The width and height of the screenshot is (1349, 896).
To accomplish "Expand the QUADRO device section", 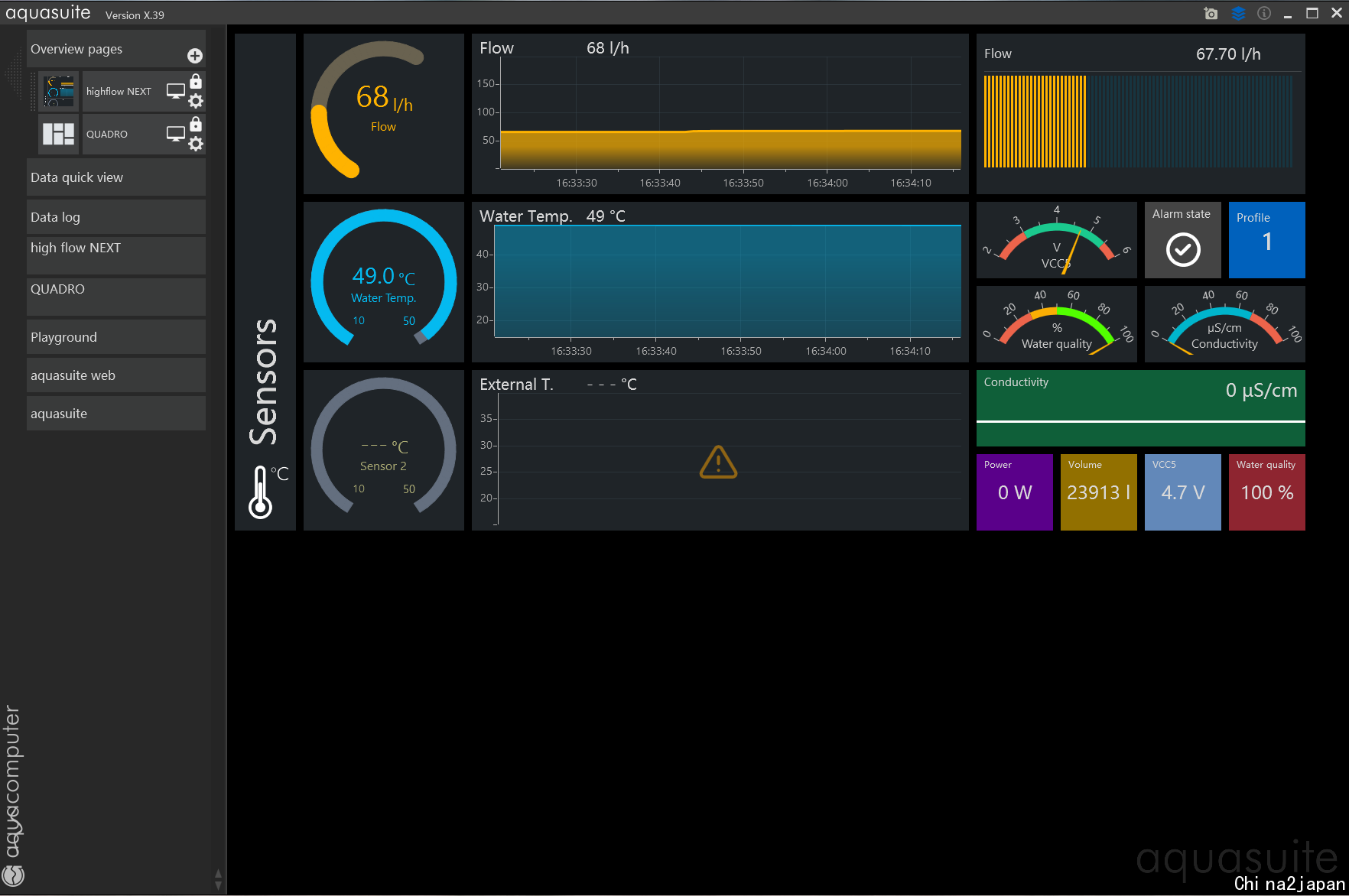I will (116, 297).
